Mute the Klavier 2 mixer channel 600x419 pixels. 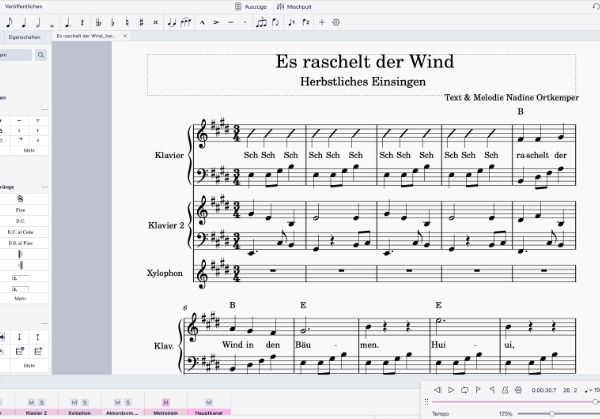click(31, 402)
